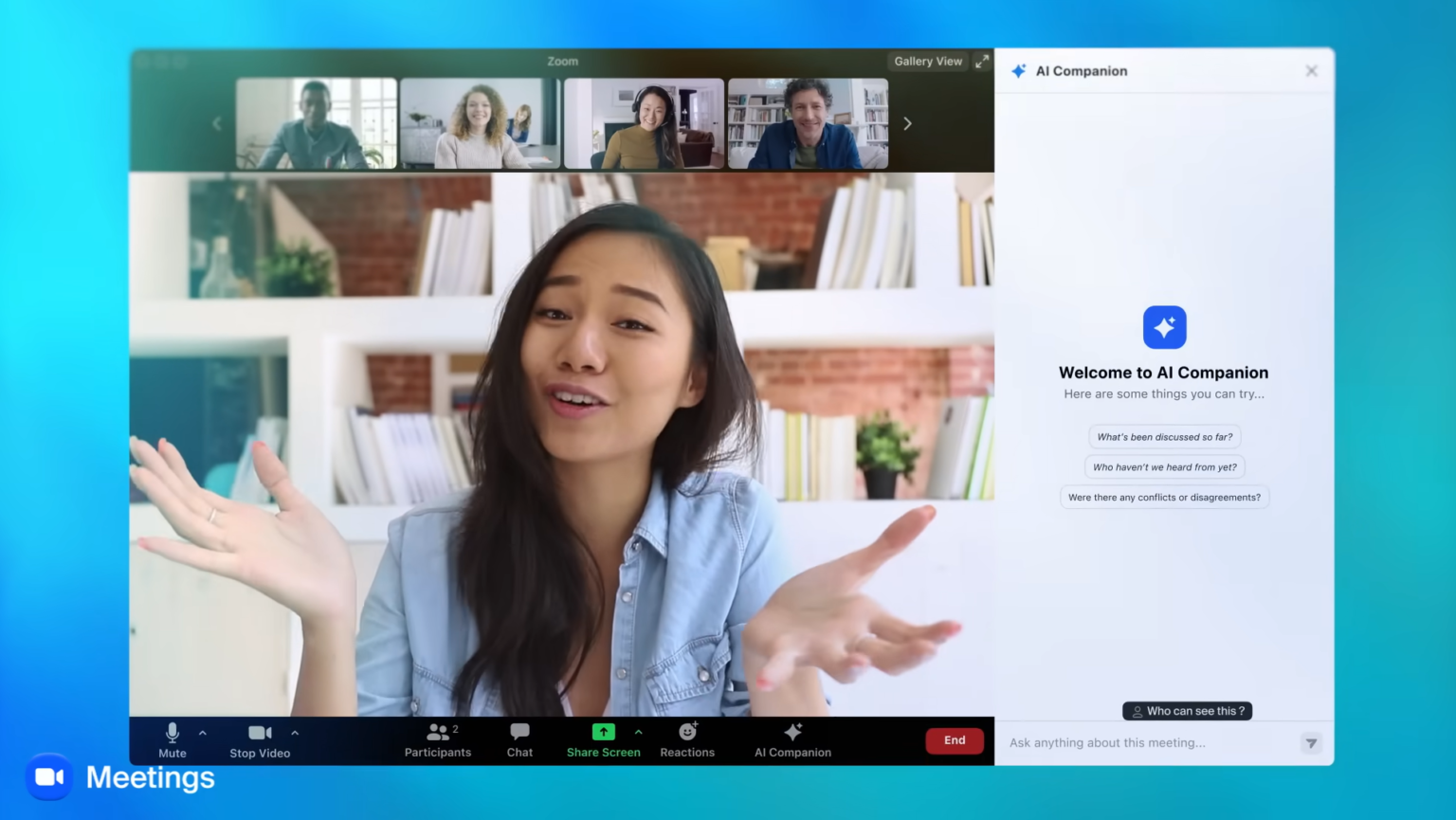Send query using the arrow icon
This screenshot has height=820, width=1456.
coord(1311,743)
